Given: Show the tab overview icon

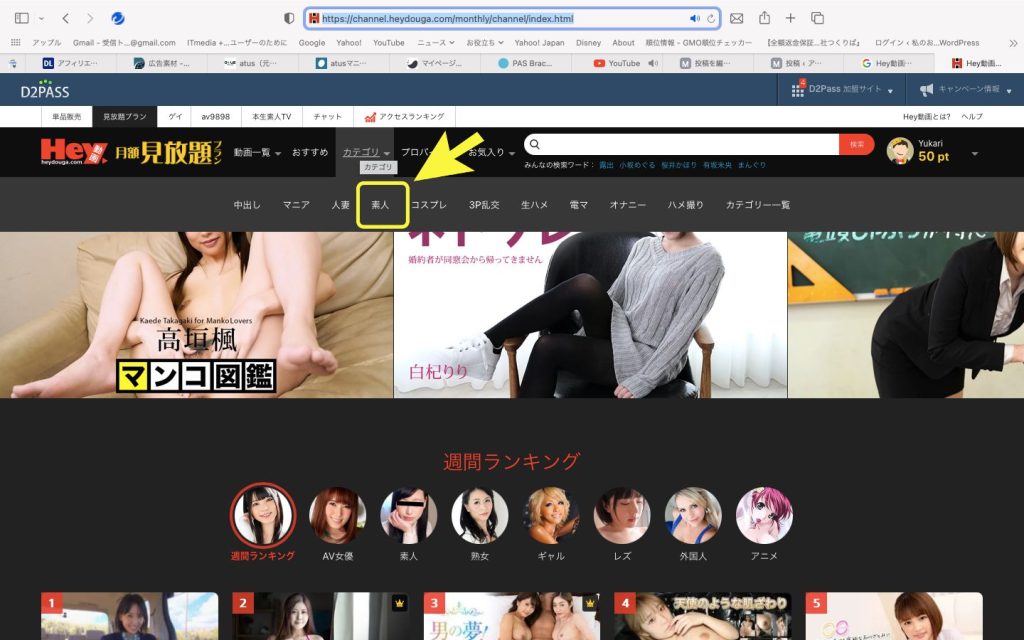Looking at the screenshot, I should click(817, 18).
